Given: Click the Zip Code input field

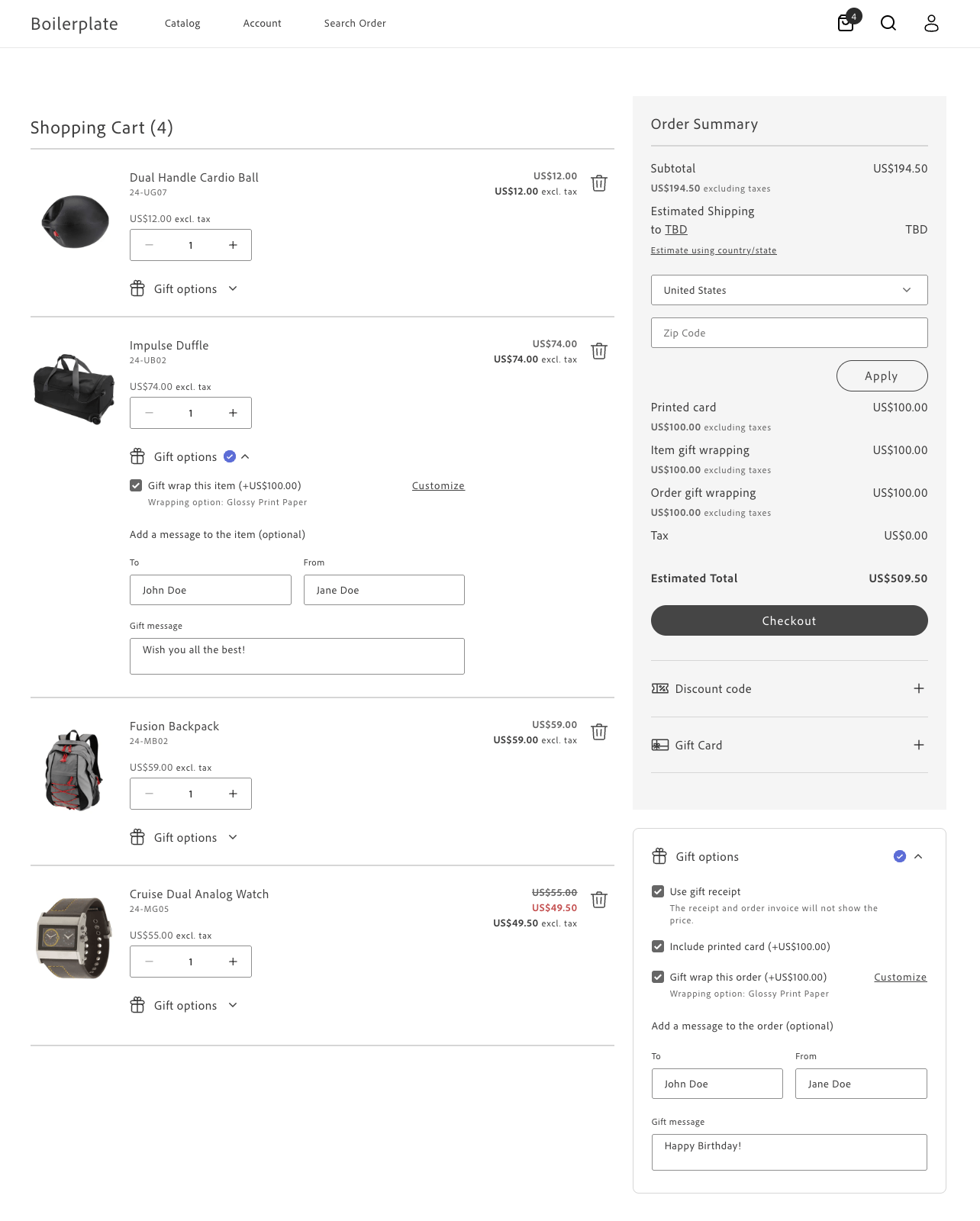Looking at the screenshot, I should point(789,333).
